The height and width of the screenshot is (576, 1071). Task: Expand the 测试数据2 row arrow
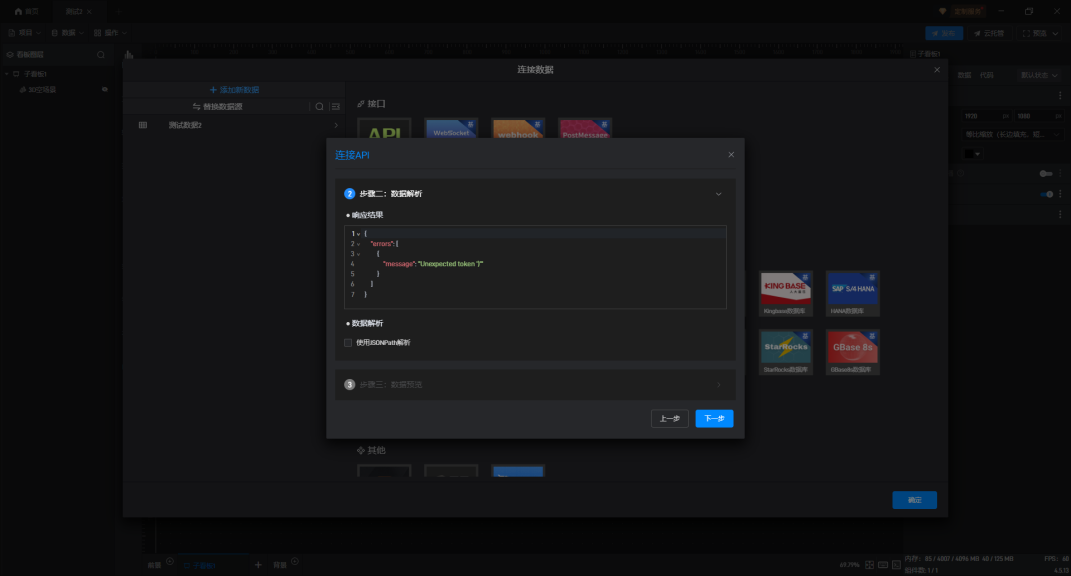[x=335, y=125]
